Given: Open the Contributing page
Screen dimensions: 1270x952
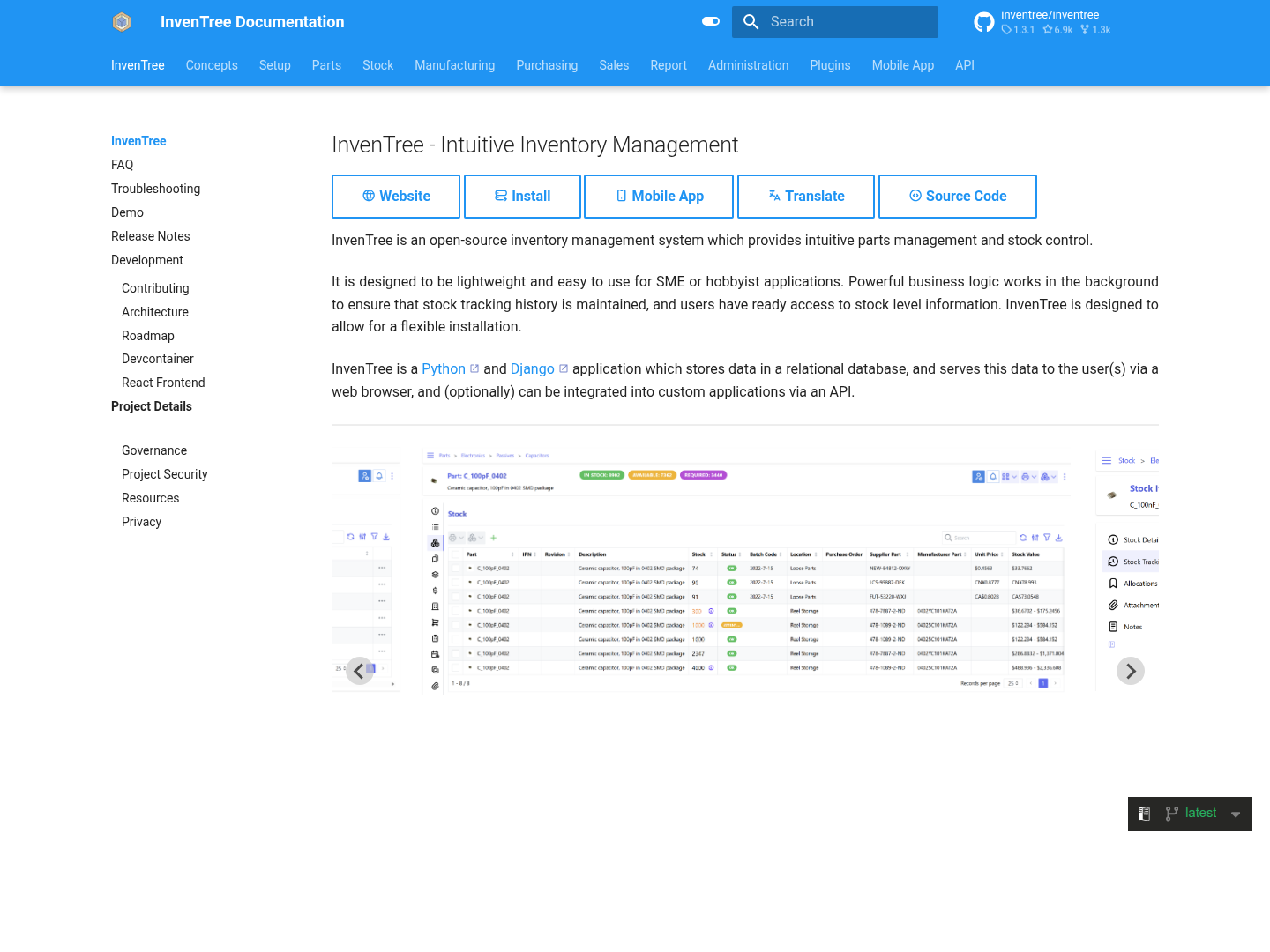Looking at the screenshot, I should pos(155,288).
